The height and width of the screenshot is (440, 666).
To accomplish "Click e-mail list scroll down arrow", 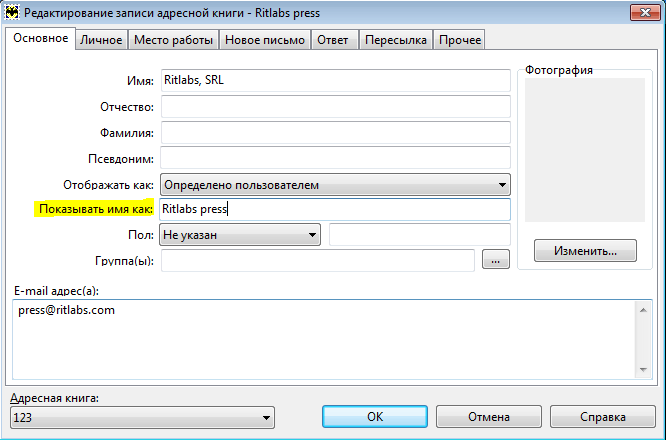I will pos(643,369).
